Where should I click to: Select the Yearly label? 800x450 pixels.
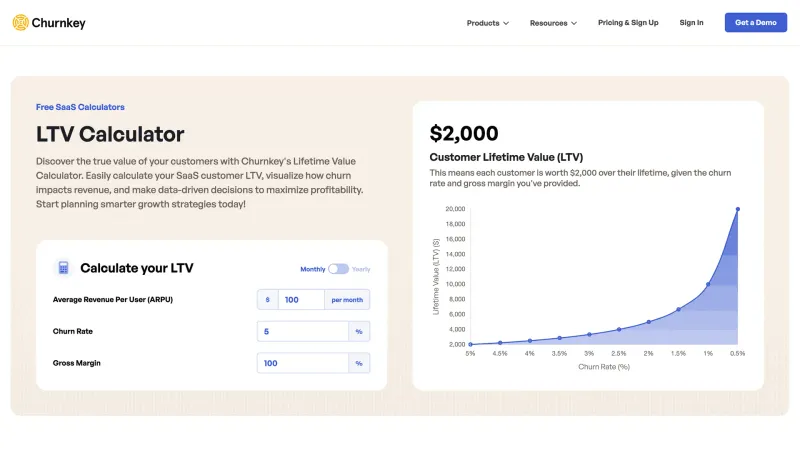[361, 269]
